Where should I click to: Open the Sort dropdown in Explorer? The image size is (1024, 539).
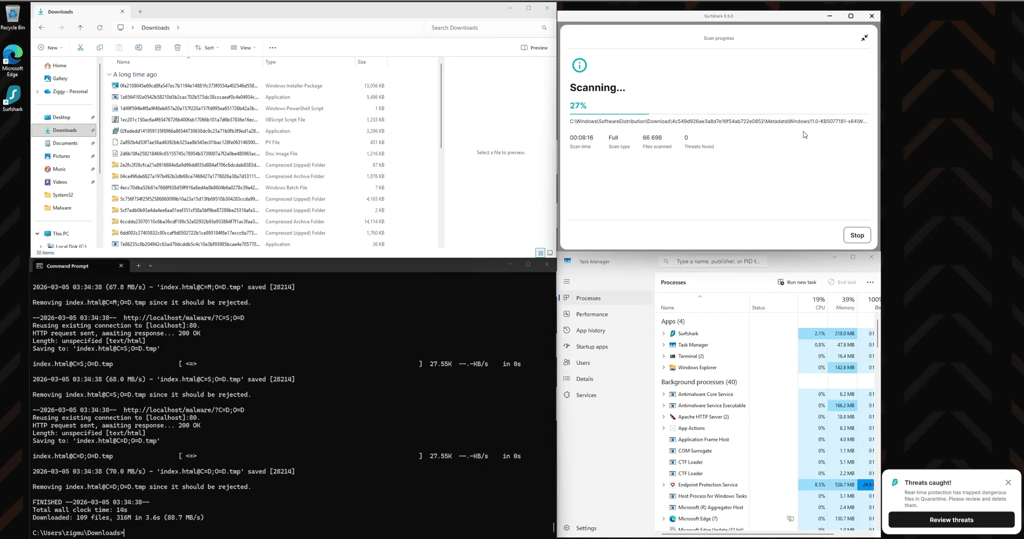pos(206,48)
